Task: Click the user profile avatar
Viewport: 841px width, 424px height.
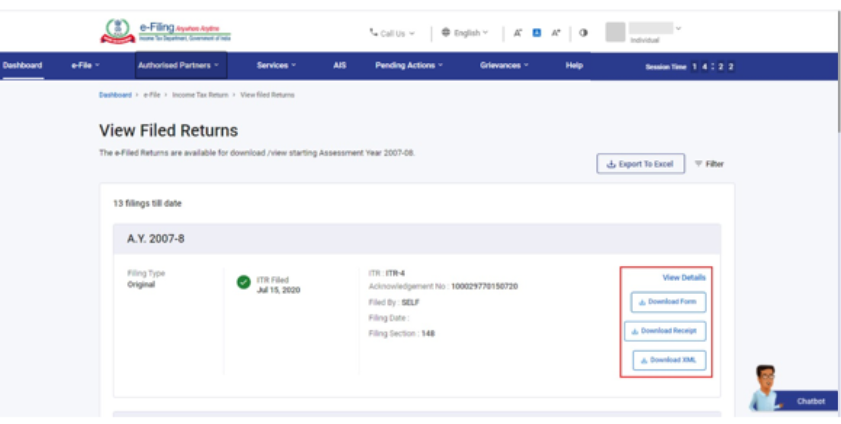Action: 615,32
